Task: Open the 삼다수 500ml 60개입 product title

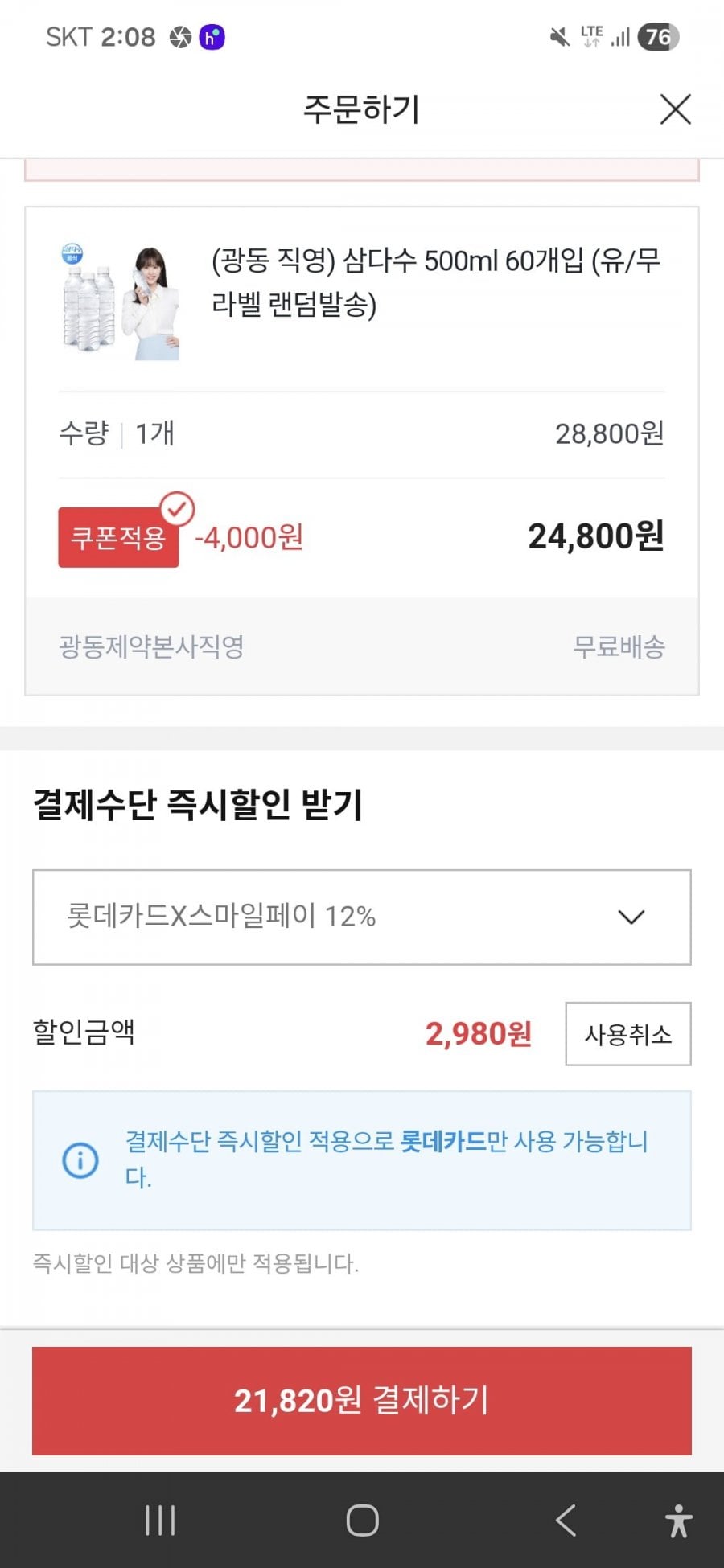Action: 435,282
